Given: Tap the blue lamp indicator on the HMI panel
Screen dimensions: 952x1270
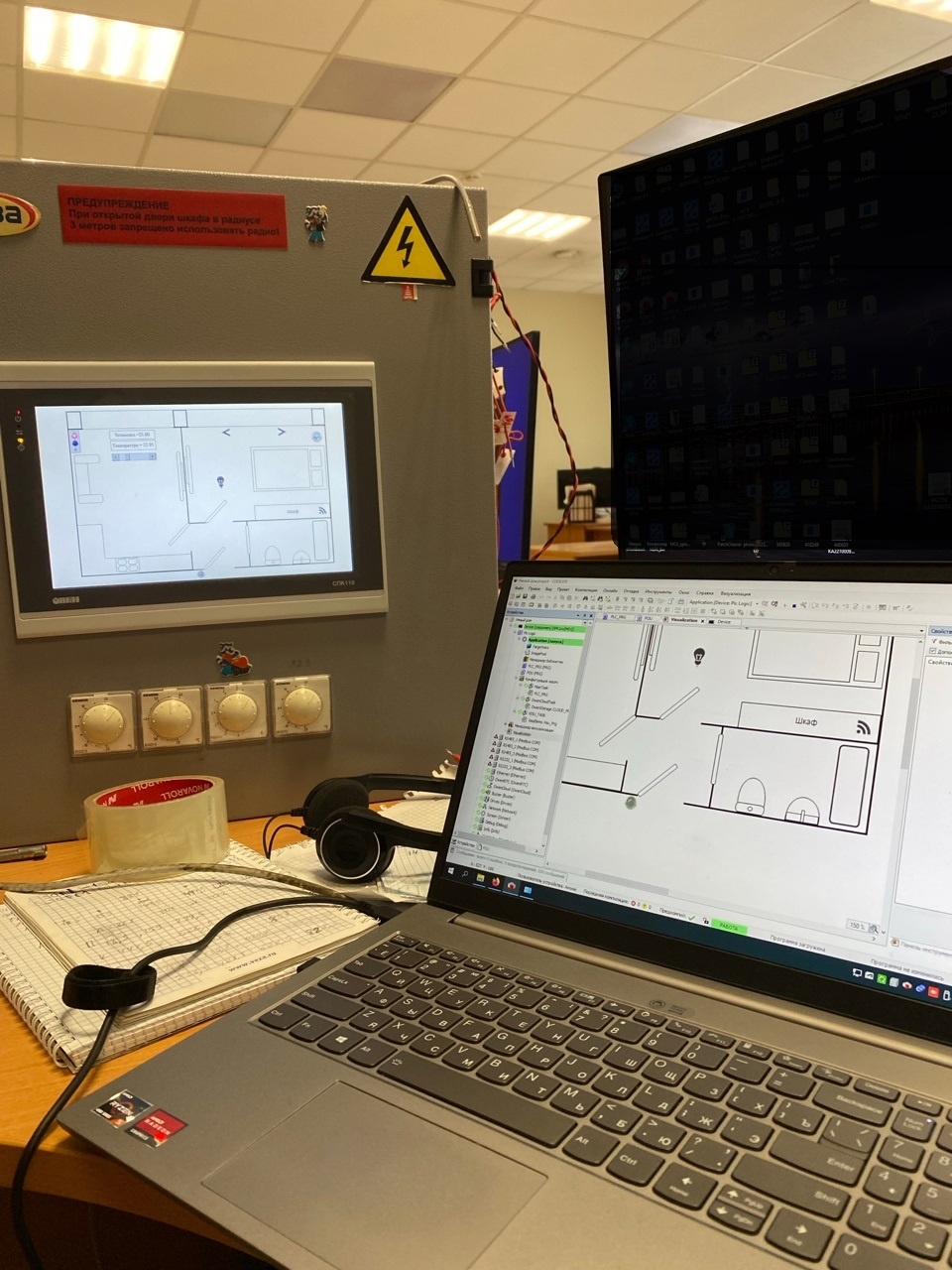Looking at the screenshot, I should tap(74, 444).
